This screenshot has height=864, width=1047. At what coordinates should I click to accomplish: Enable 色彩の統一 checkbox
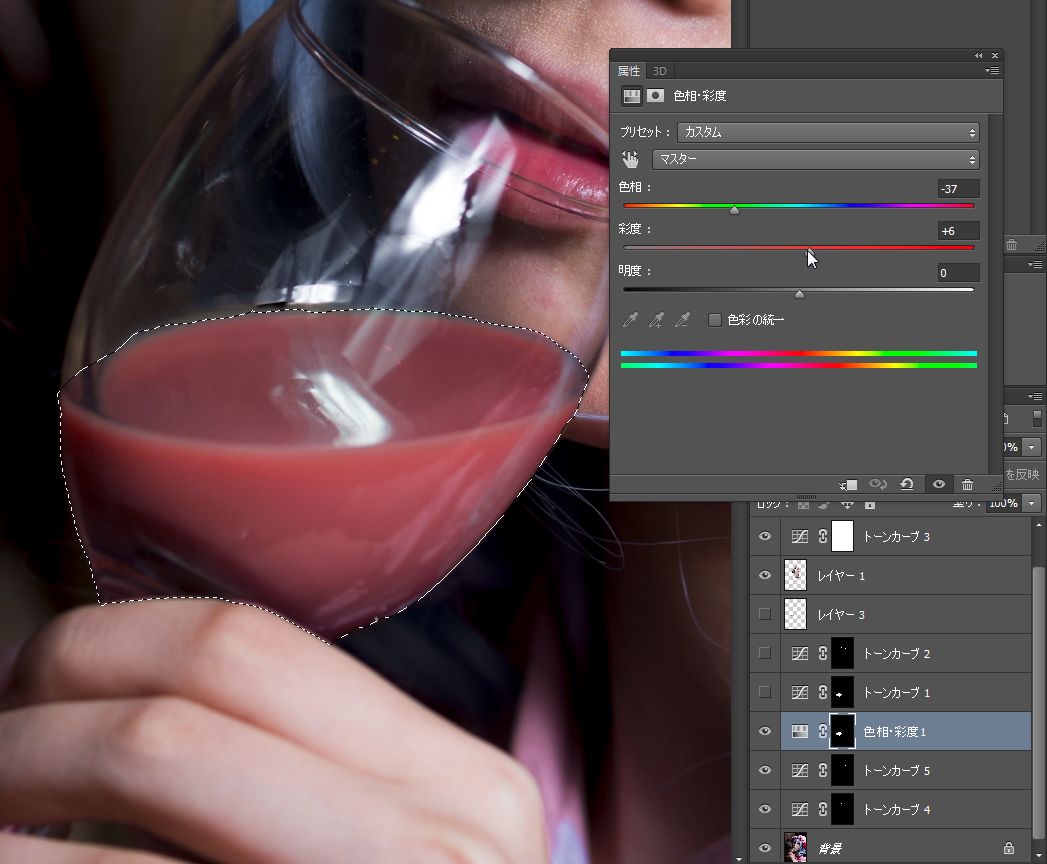714,320
